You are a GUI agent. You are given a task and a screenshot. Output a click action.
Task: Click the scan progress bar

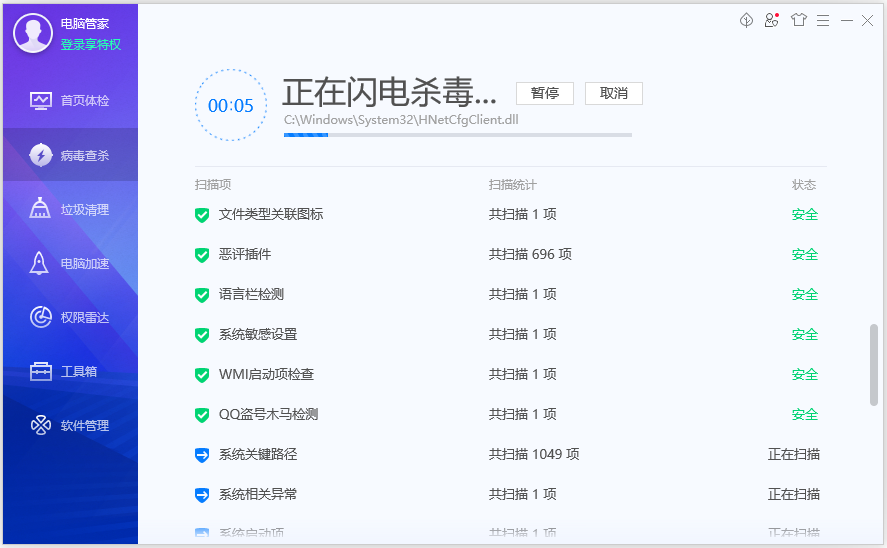(457, 134)
